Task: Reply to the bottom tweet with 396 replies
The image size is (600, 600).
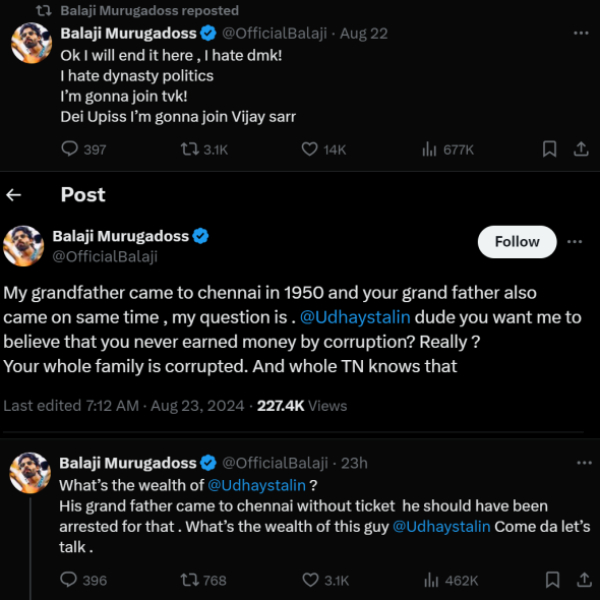Action: pyautogui.click(x=70, y=579)
